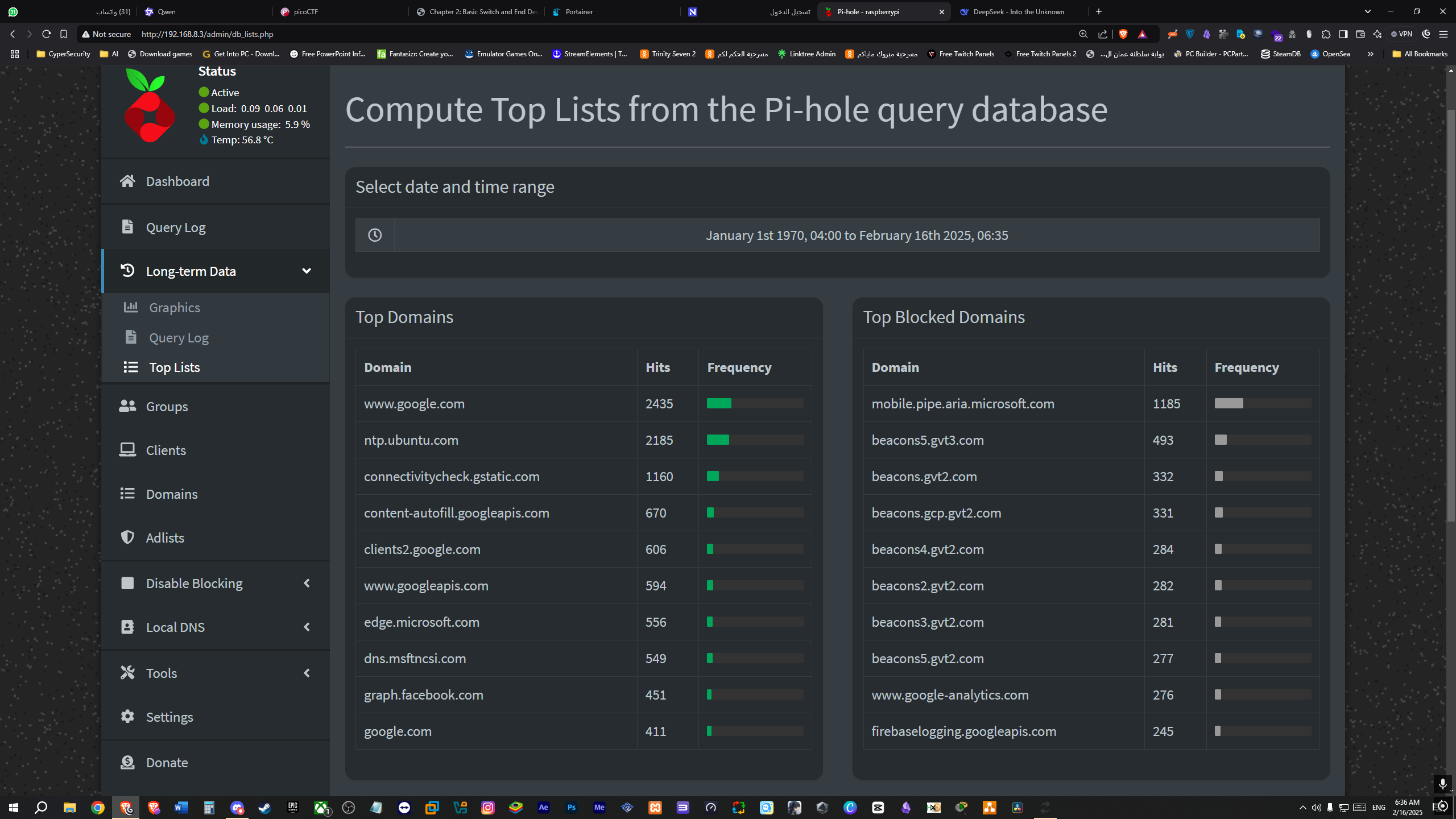The image size is (1456, 819).
Task: Close the Pi-hole browser tab
Action: [941, 11]
